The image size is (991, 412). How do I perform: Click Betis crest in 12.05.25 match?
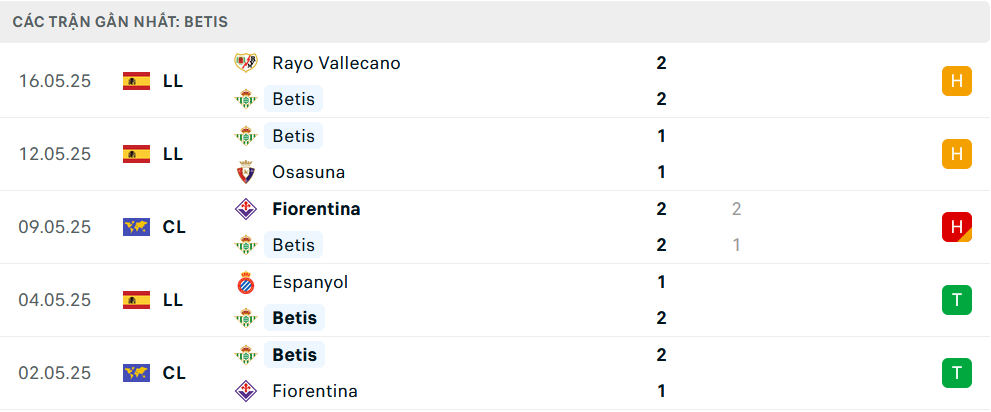[x=246, y=136]
